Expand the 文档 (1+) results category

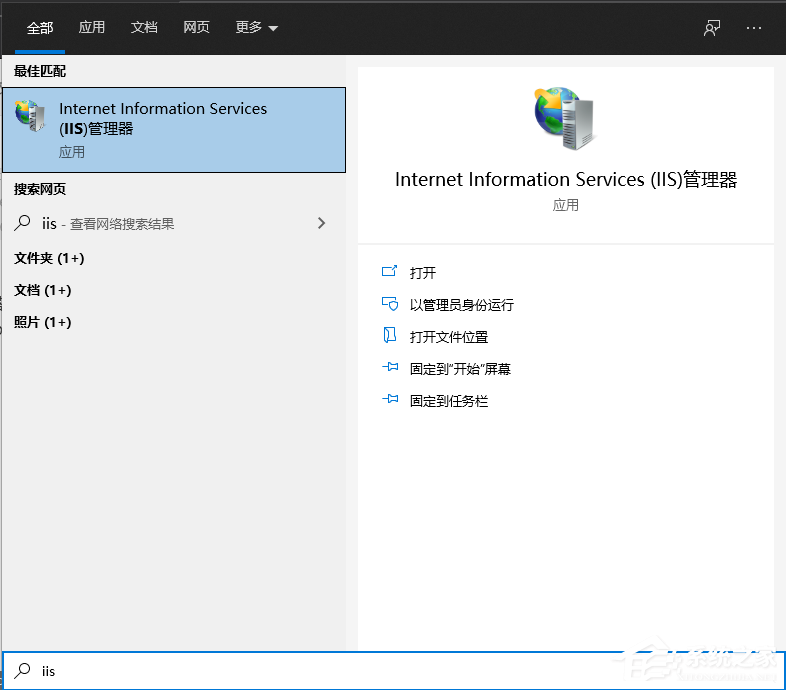(x=42, y=290)
